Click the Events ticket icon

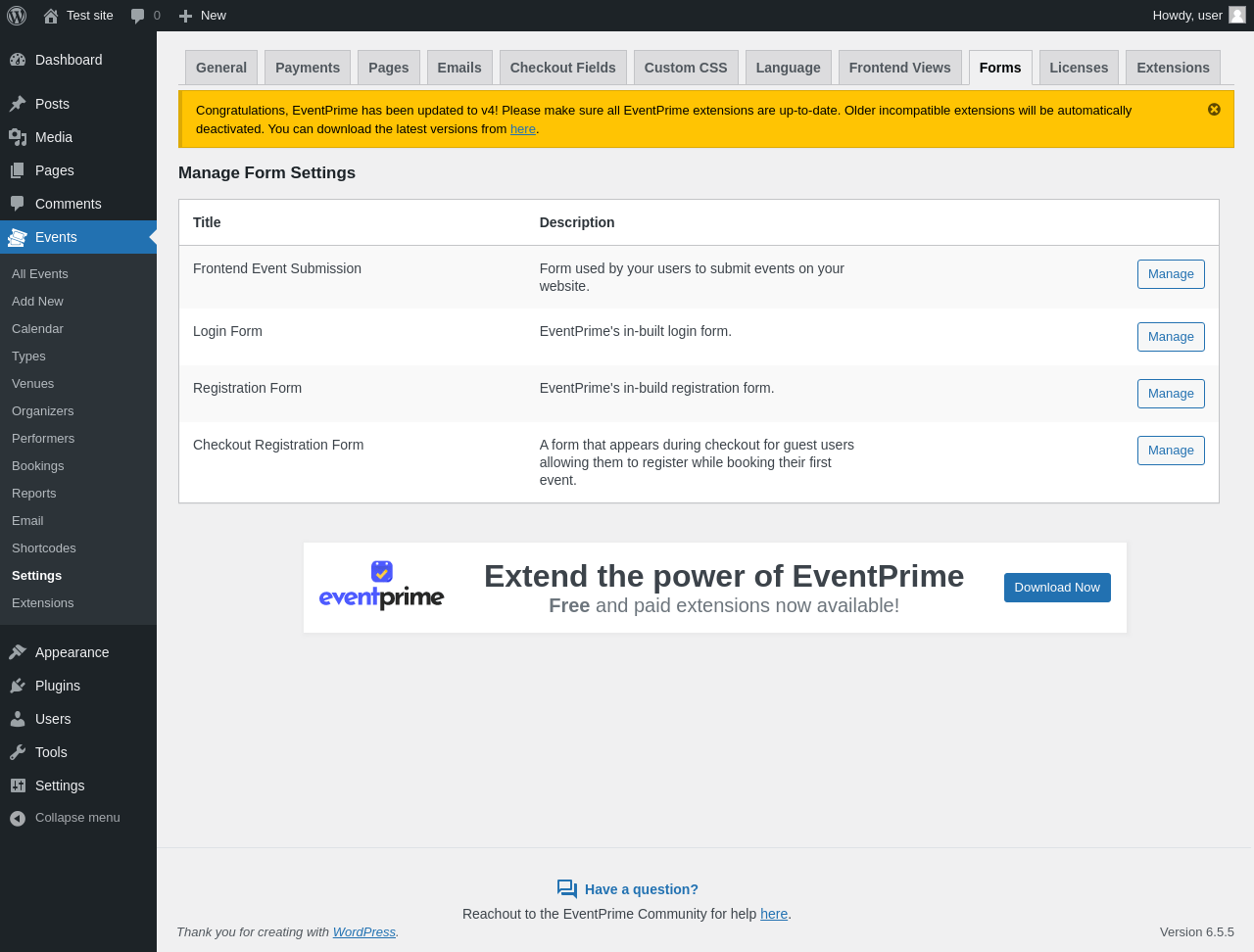(18, 237)
